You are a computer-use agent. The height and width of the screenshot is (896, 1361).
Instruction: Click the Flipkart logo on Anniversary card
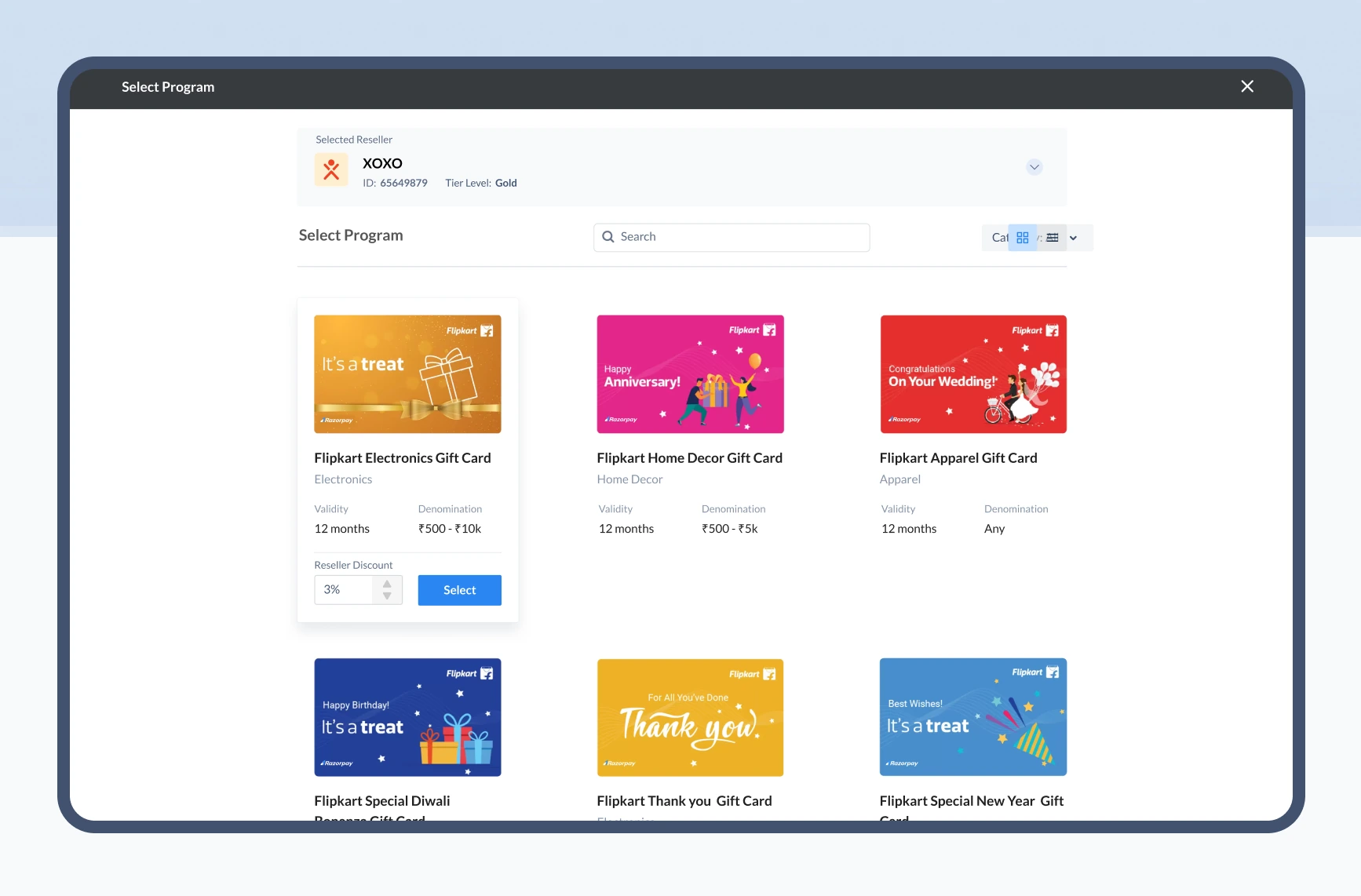tap(753, 330)
